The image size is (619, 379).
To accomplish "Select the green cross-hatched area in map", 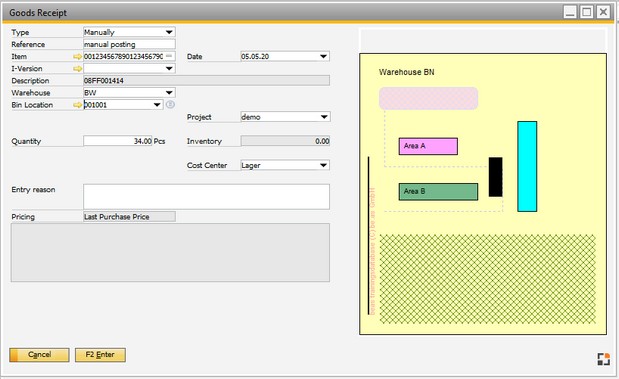I will point(487,279).
